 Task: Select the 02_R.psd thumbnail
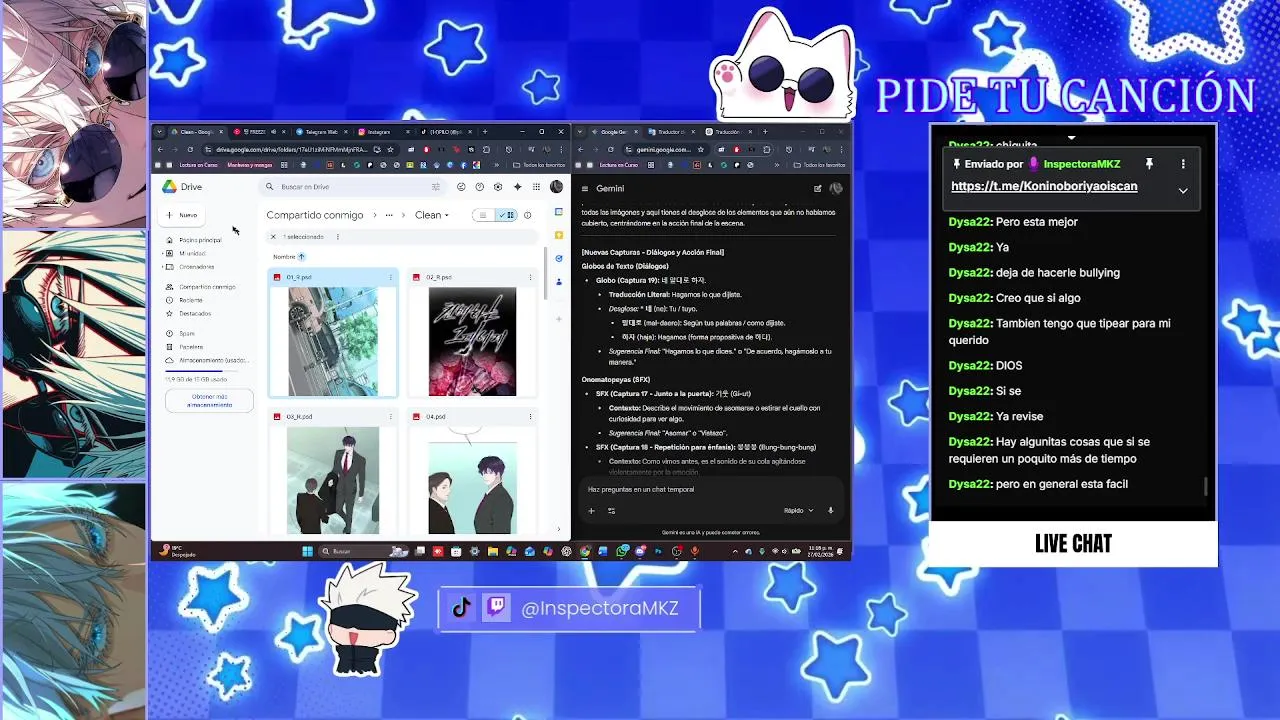click(x=472, y=341)
